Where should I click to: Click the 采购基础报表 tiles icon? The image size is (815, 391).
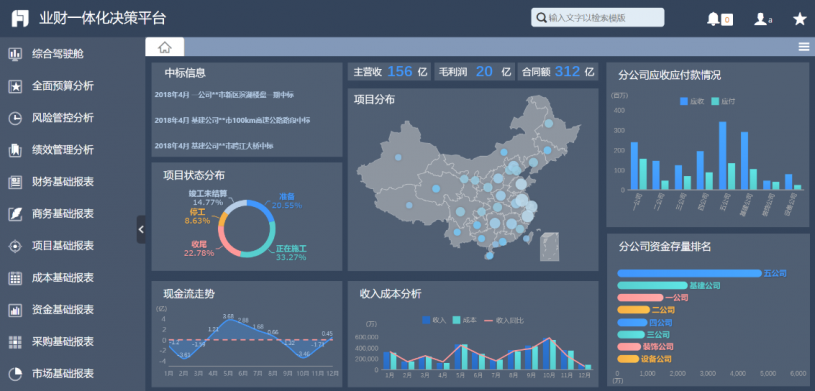(x=16, y=342)
